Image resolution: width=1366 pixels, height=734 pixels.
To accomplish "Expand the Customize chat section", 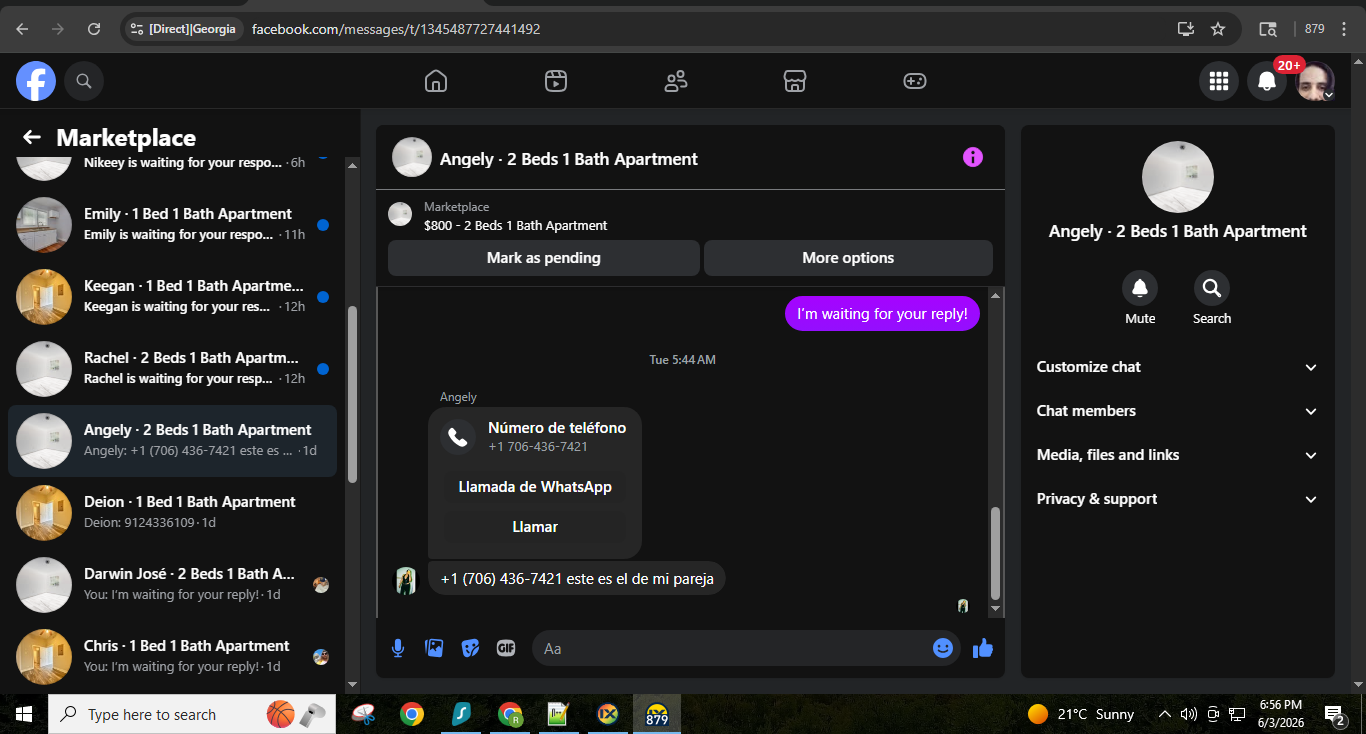I will (1178, 367).
